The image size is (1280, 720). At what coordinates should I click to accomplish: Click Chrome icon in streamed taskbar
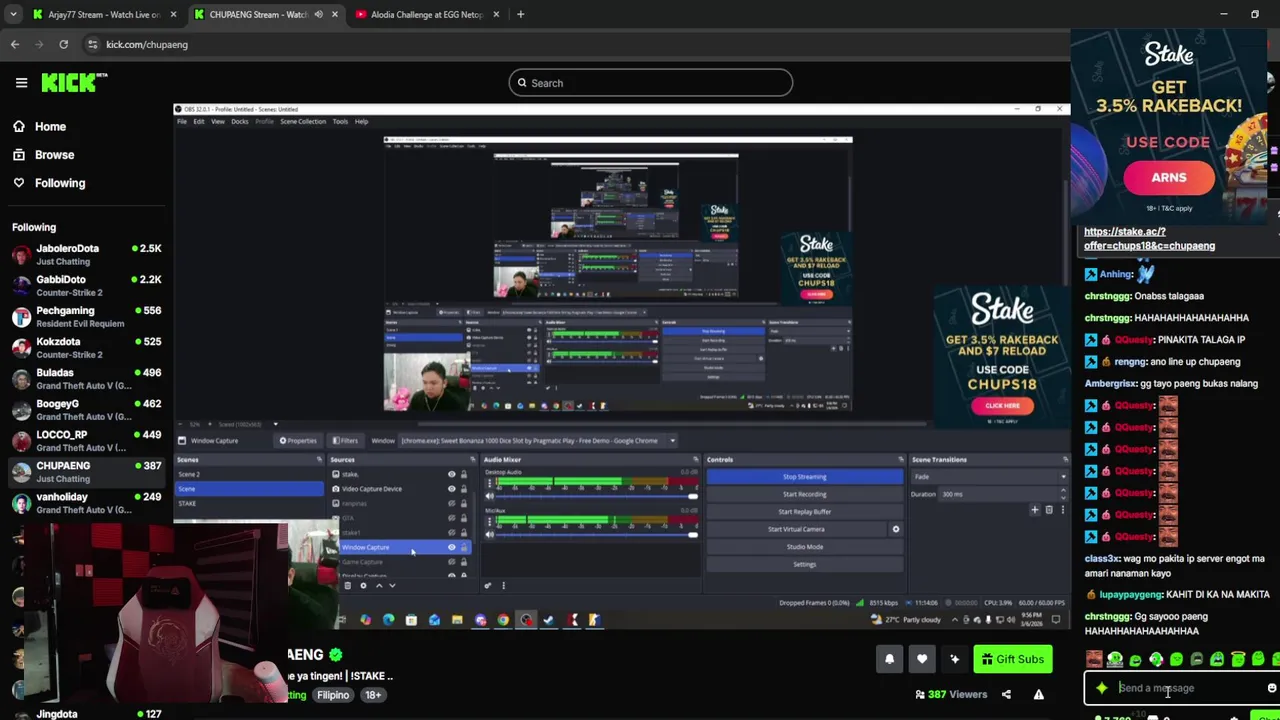[x=503, y=620]
